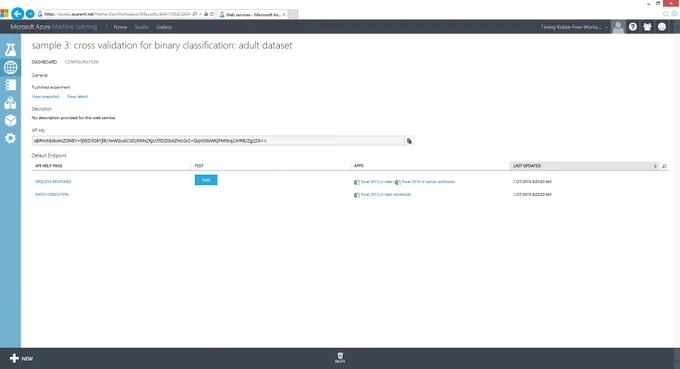This screenshot has width=680, height=369.
Task: Click the browser address bar URL
Action: [117, 14]
